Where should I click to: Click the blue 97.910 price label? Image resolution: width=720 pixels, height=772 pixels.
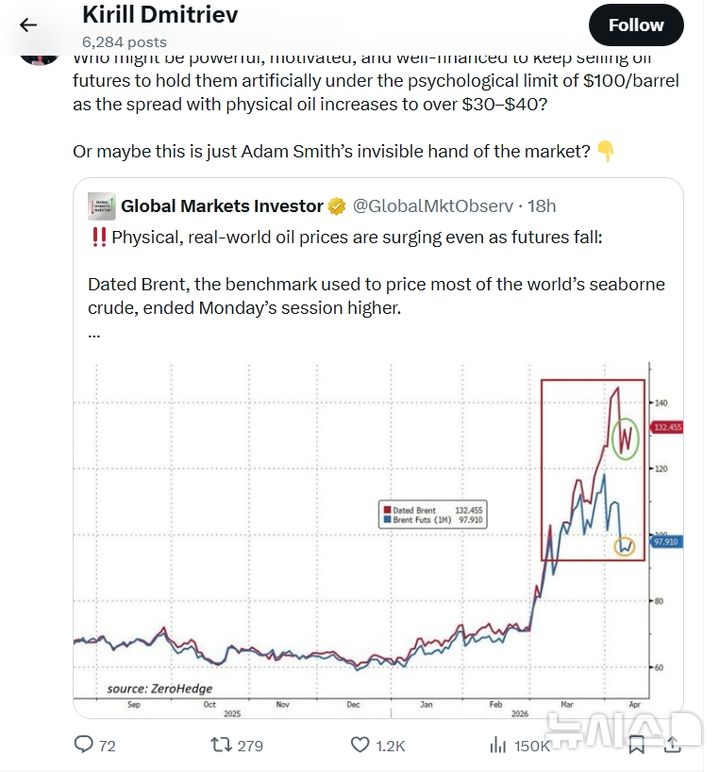click(x=666, y=542)
